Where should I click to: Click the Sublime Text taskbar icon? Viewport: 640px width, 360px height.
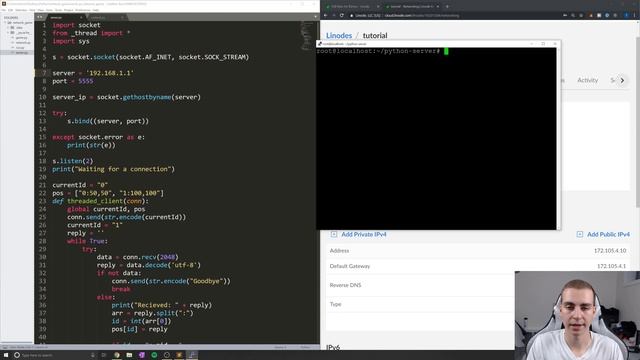pyautogui.click(x=179, y=355)
